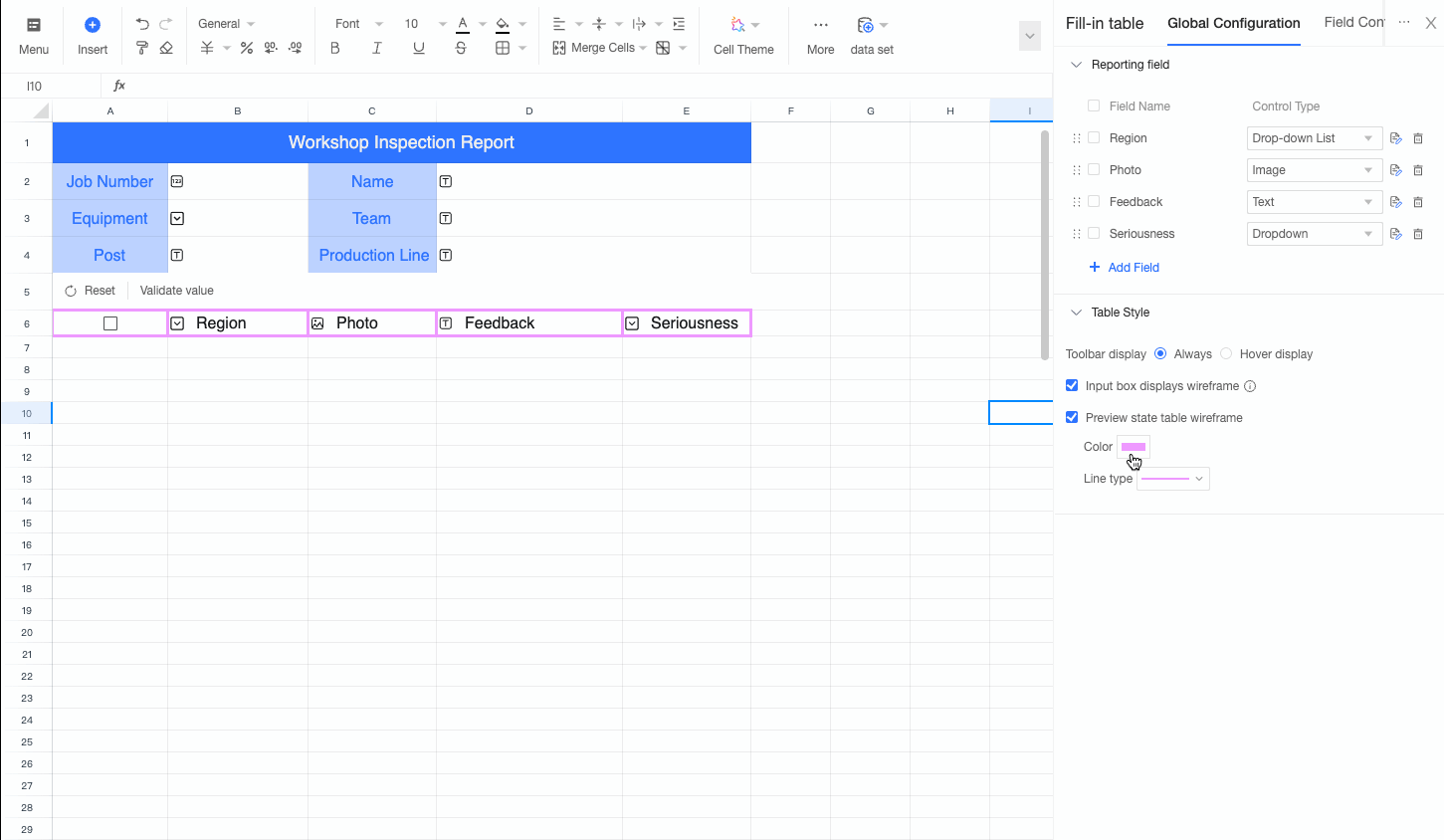Open the Field Configuration tab
Screen dimensions: 1444x840
point(1354,22)
